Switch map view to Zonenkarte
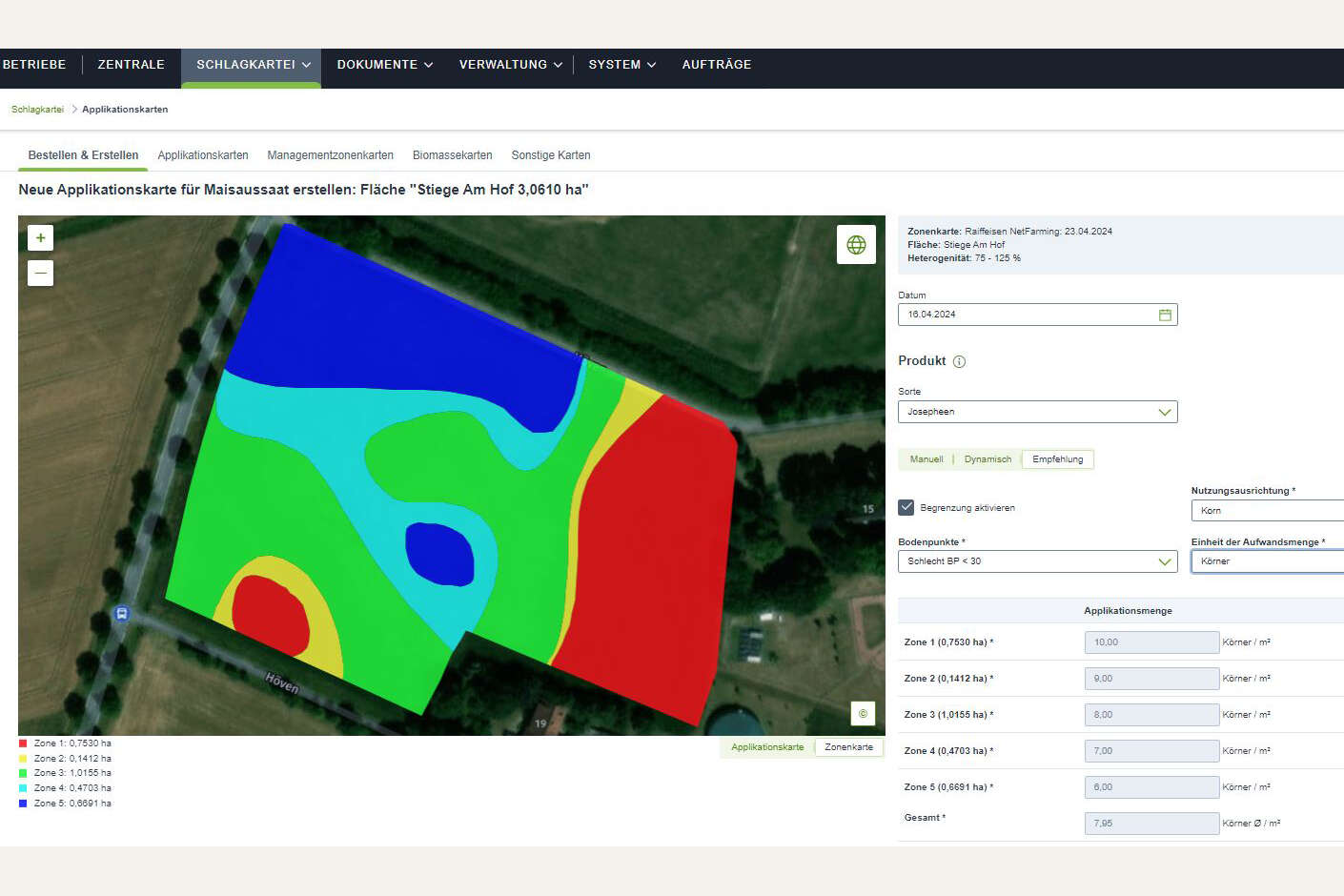Image resolution: width=1344 pixels, height=896 pixels. pyautogui.click(x=848, y=747)
